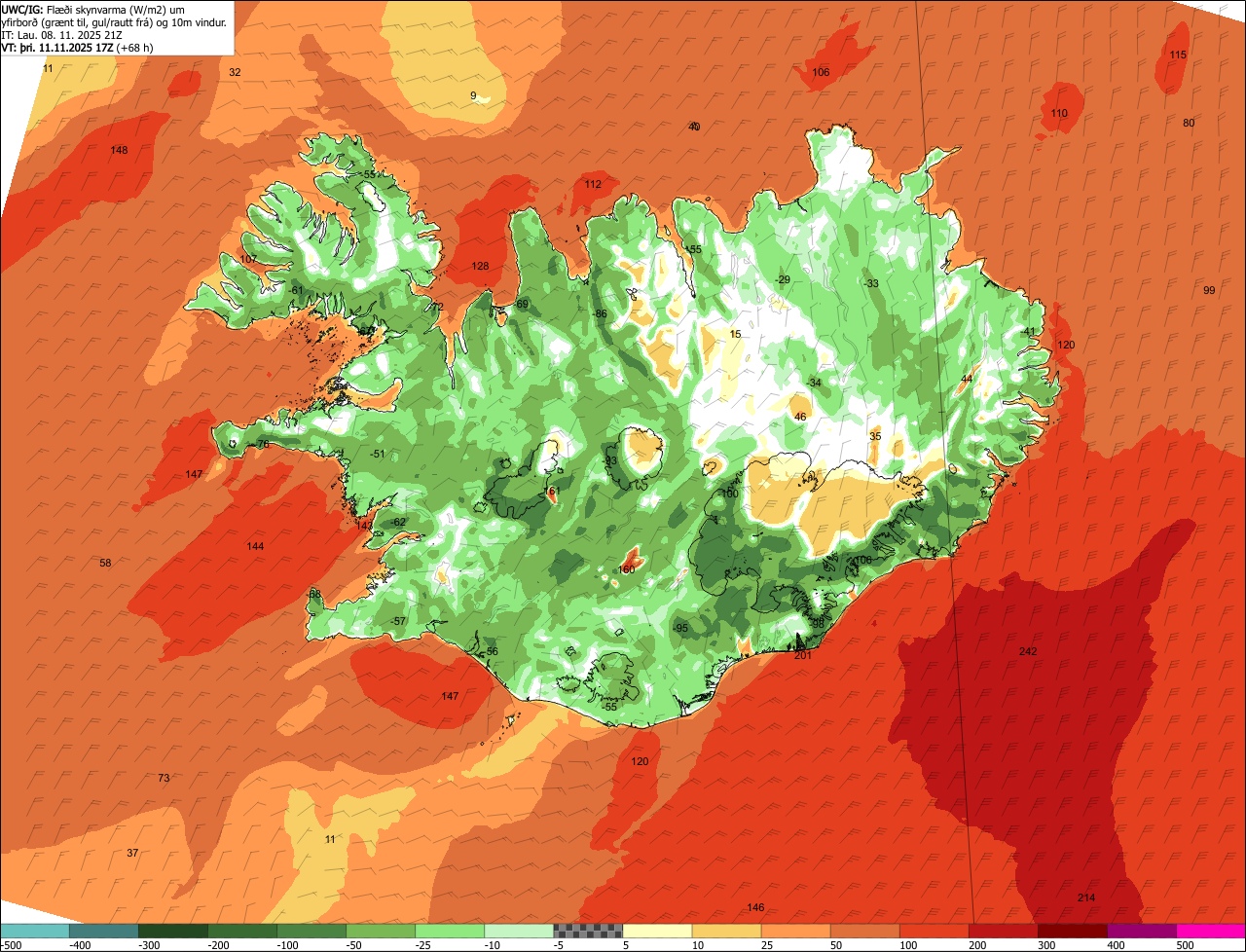
Task: Click the light green -25 to -10 legend swatch
Action: 449,931
